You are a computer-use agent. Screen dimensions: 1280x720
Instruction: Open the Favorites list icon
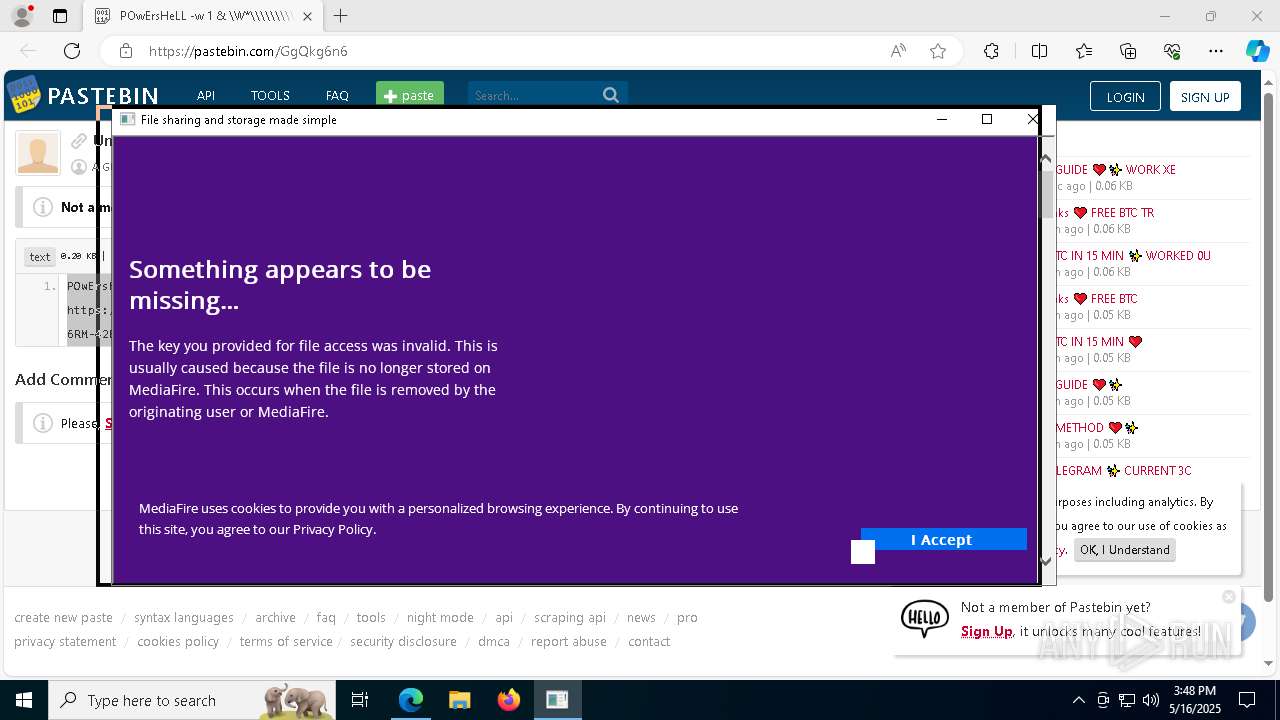click(x=1084, y=51)
